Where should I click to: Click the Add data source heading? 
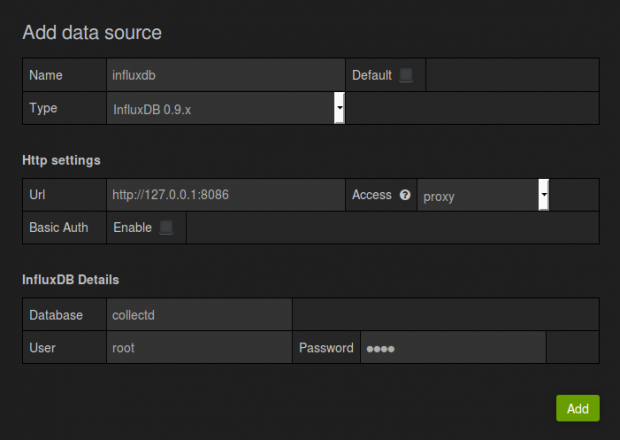[92, 32]
